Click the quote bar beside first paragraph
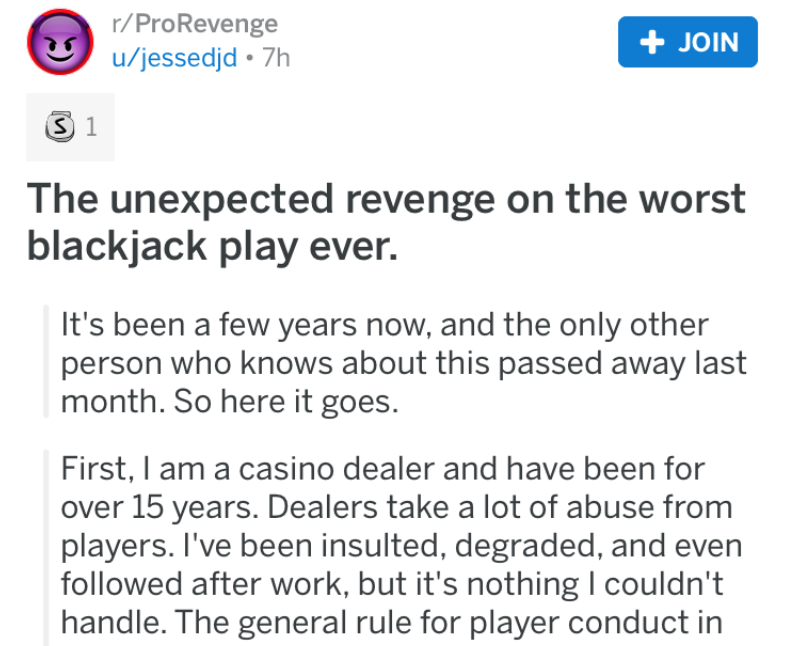Image resolution: width=791 pixels, height=646 pixels. (47, 364)
